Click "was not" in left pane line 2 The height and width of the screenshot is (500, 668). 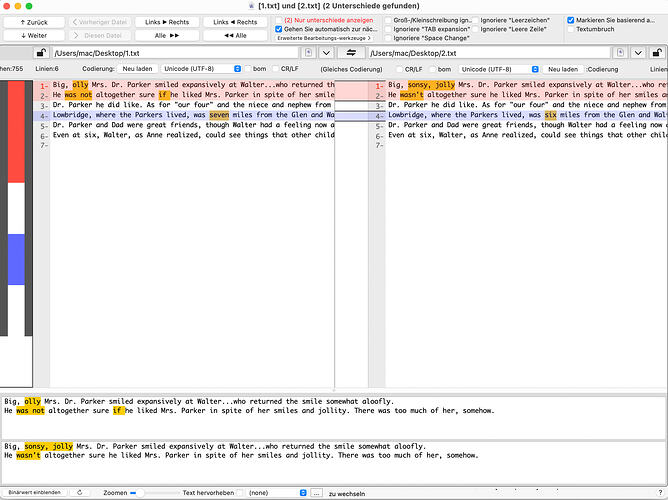tap(78, 95)
